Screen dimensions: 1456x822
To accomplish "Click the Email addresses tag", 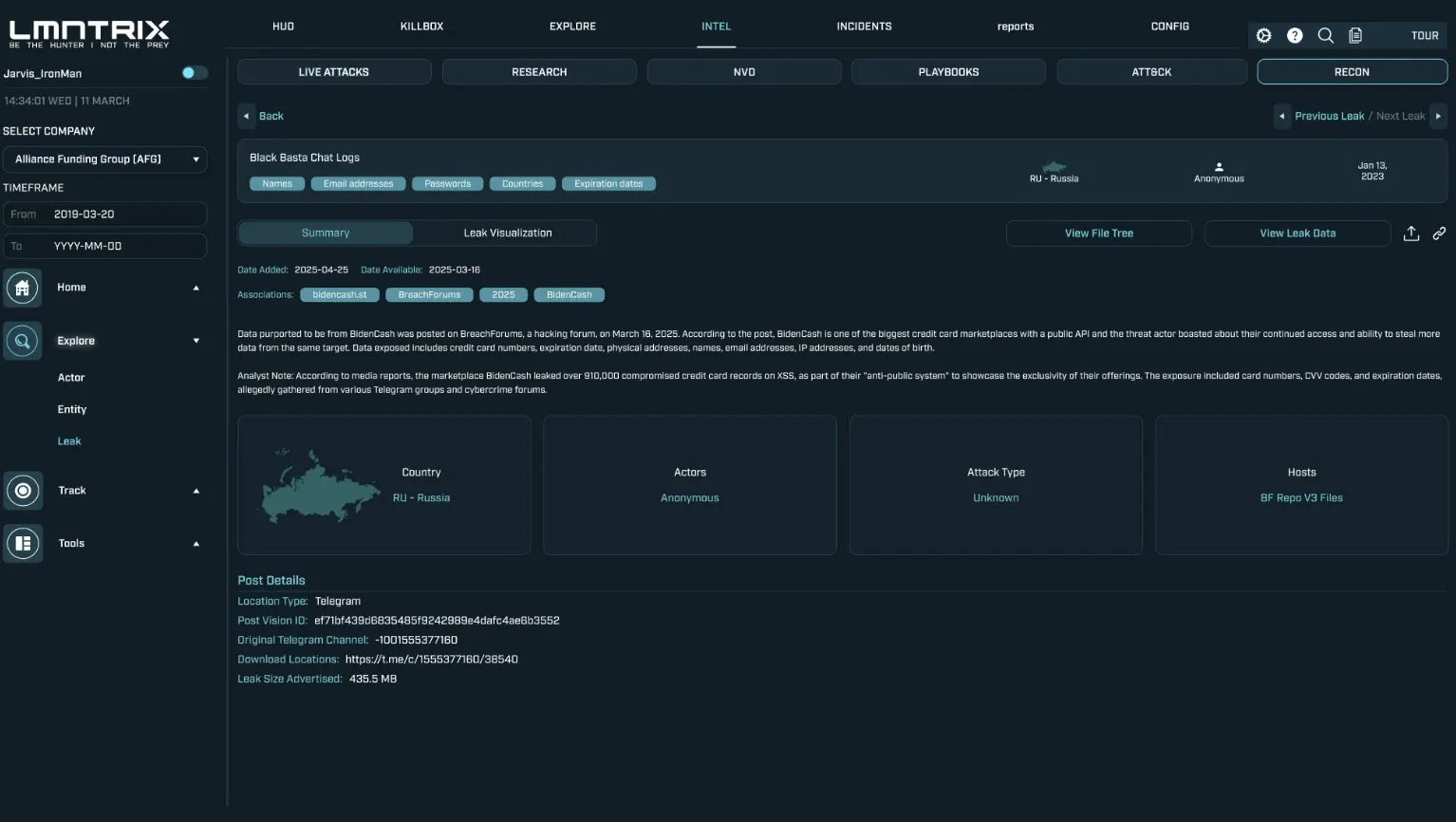I will (359, 184).
